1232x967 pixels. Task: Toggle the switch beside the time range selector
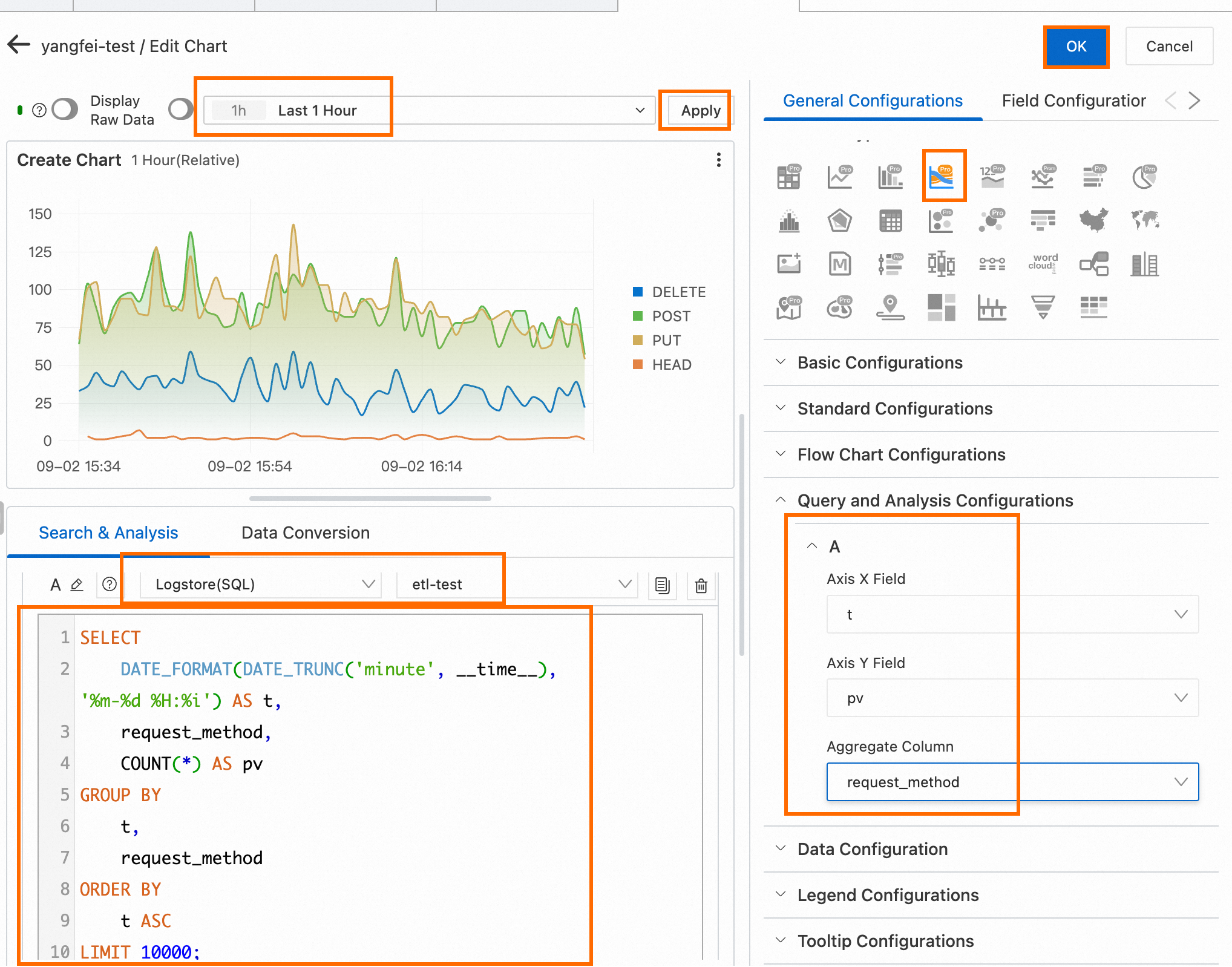click(180, 110)
